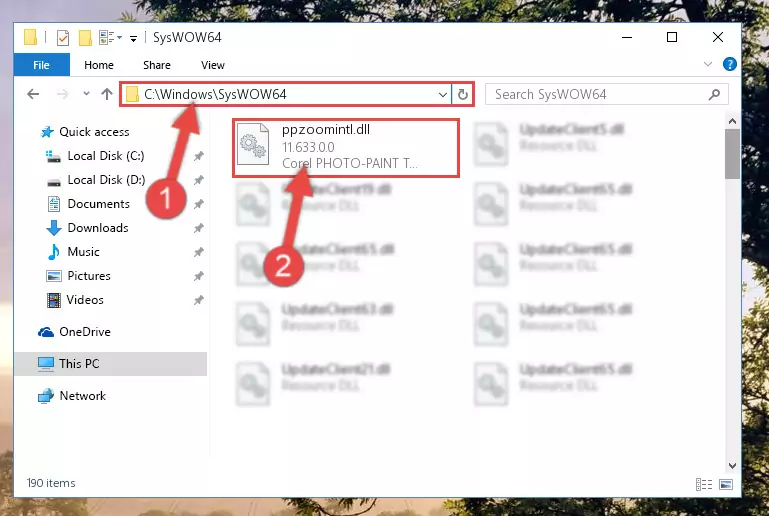The image size is (769, 516).
Task: Select Quick access in navigation pane
Action: (94, 132)
